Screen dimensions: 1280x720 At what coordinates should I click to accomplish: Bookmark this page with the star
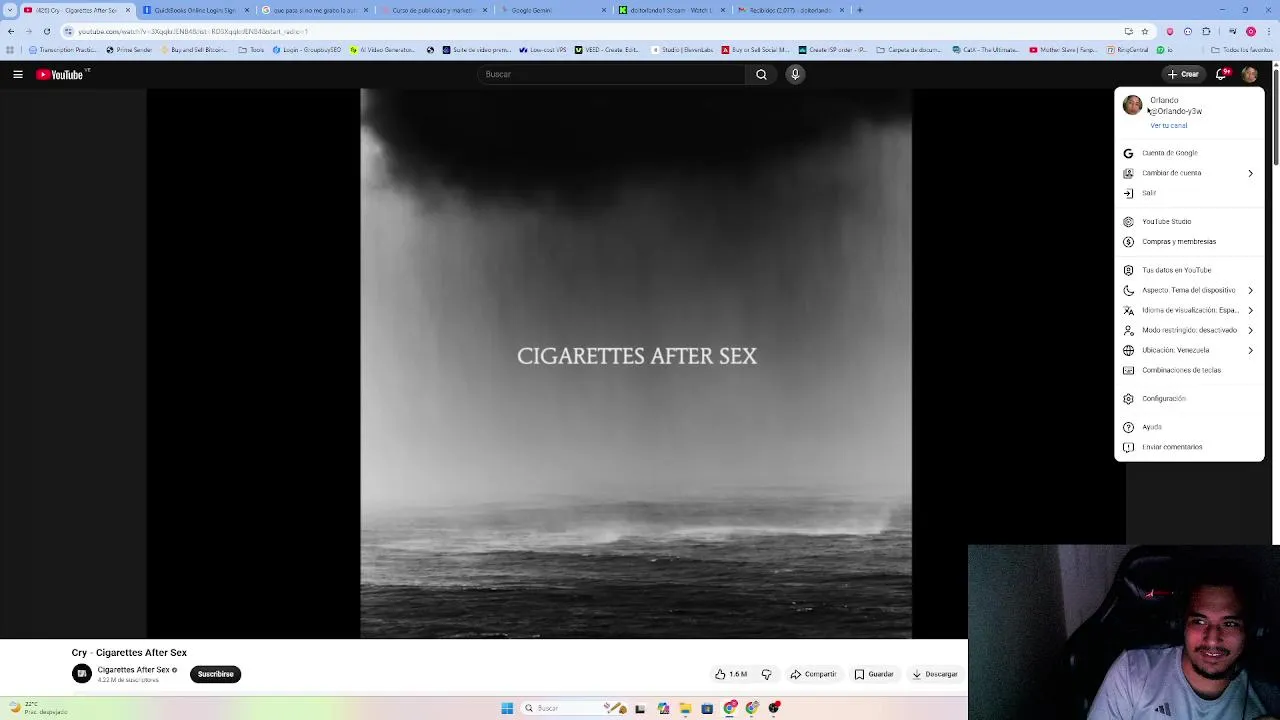[x=1145, y=31]
